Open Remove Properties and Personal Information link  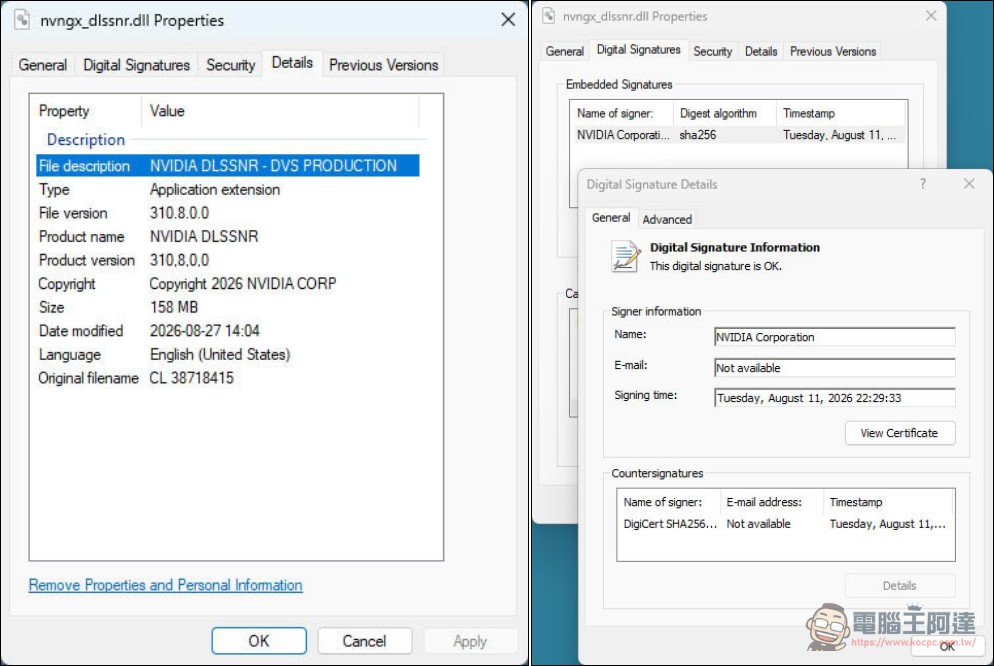click(x=165, y=585)
